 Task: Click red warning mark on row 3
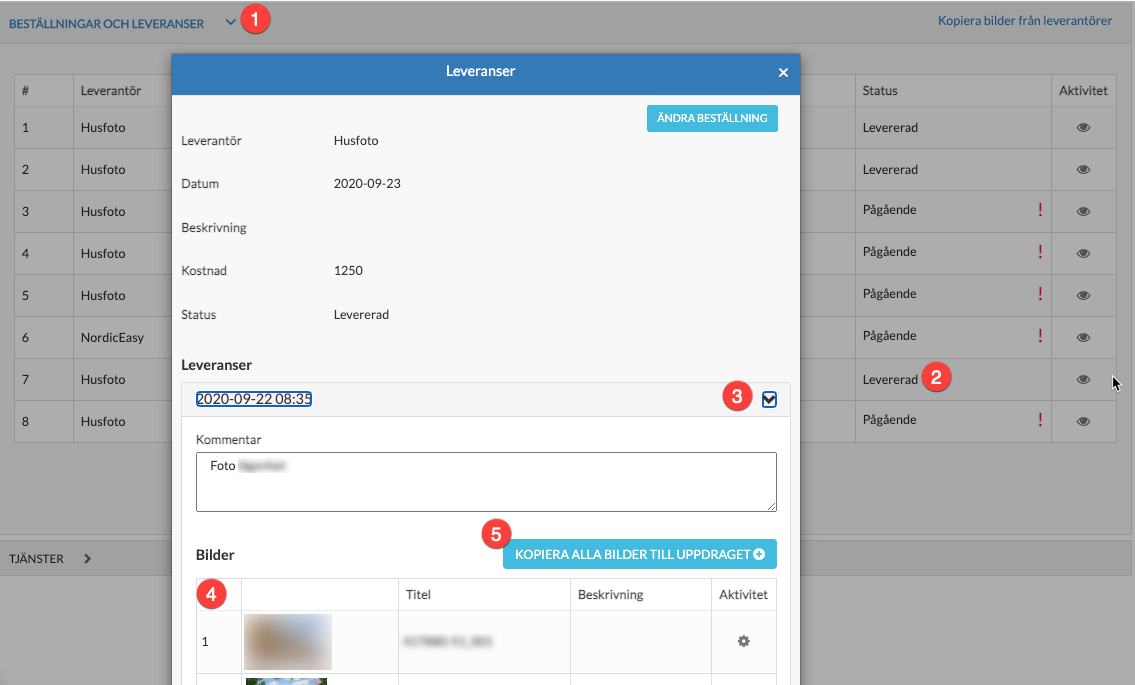pos(1040,210)
